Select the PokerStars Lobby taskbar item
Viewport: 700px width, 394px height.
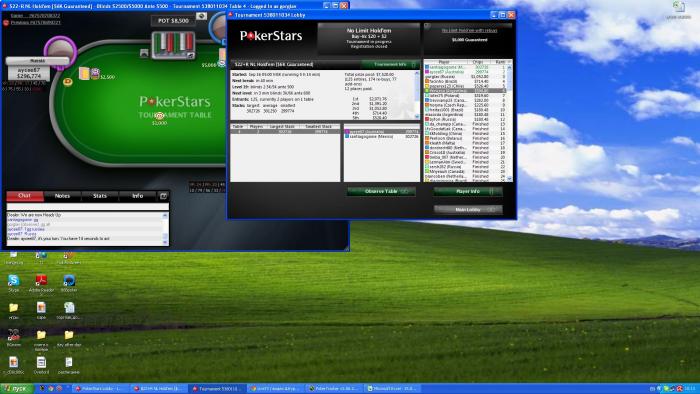click(x=99, y=389)
